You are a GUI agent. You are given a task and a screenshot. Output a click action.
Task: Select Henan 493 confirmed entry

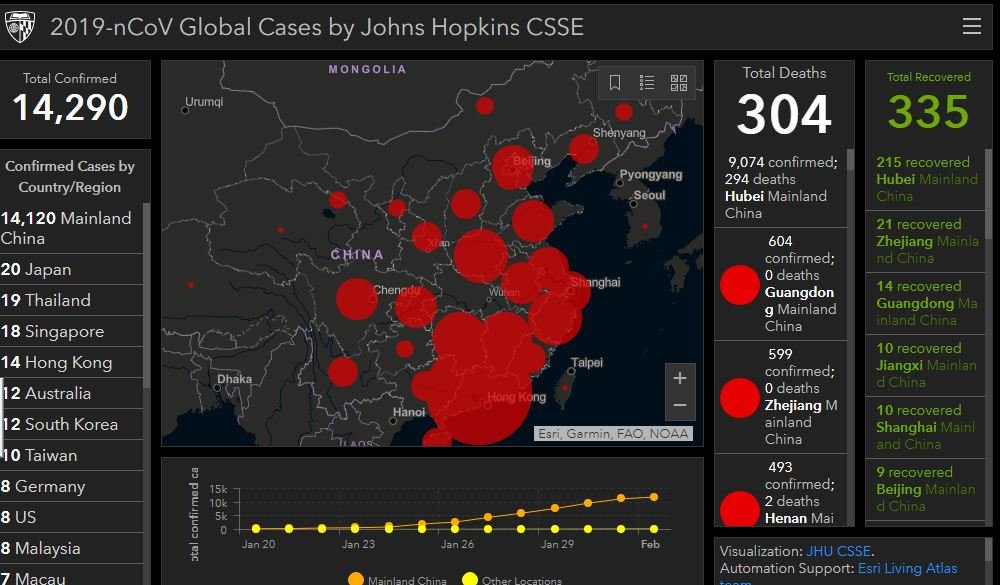[781, 490]
